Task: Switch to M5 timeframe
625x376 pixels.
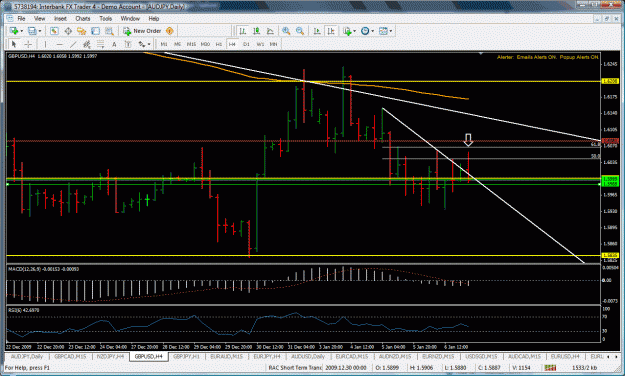Action: (x=177, y=44)
